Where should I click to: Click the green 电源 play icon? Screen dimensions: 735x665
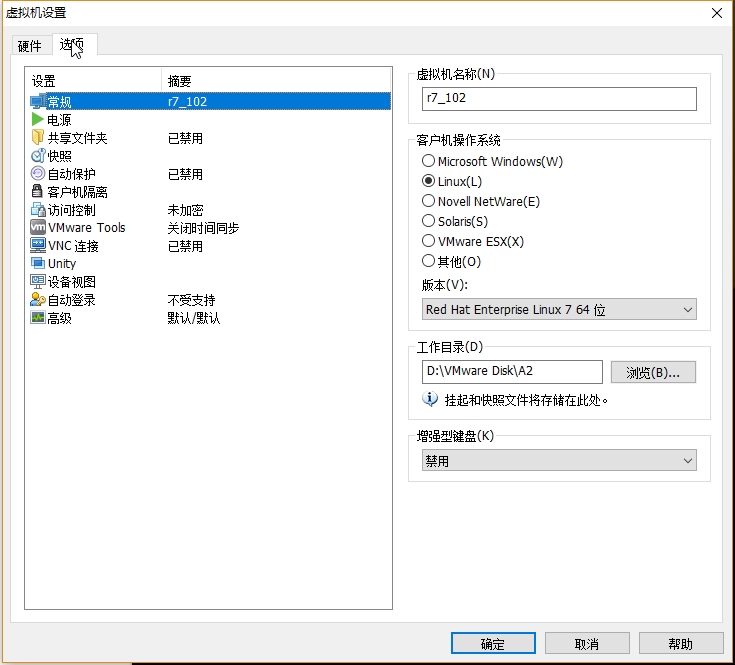[38, 120]
